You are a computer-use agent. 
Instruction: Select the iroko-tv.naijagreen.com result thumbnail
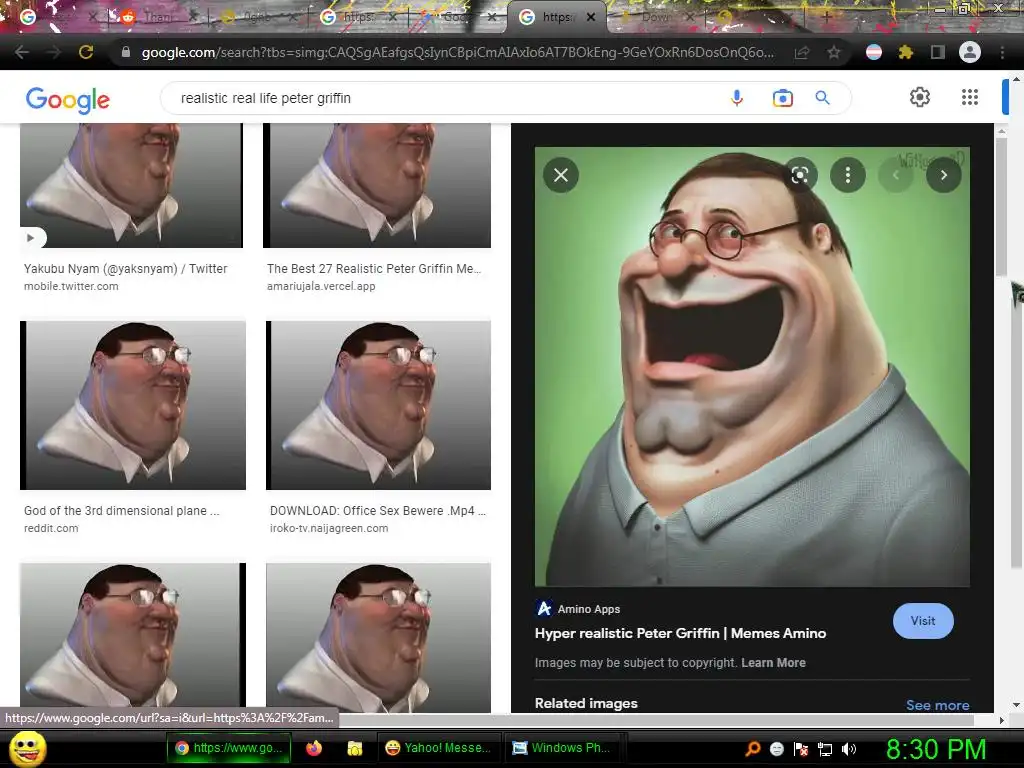(378, 405)
